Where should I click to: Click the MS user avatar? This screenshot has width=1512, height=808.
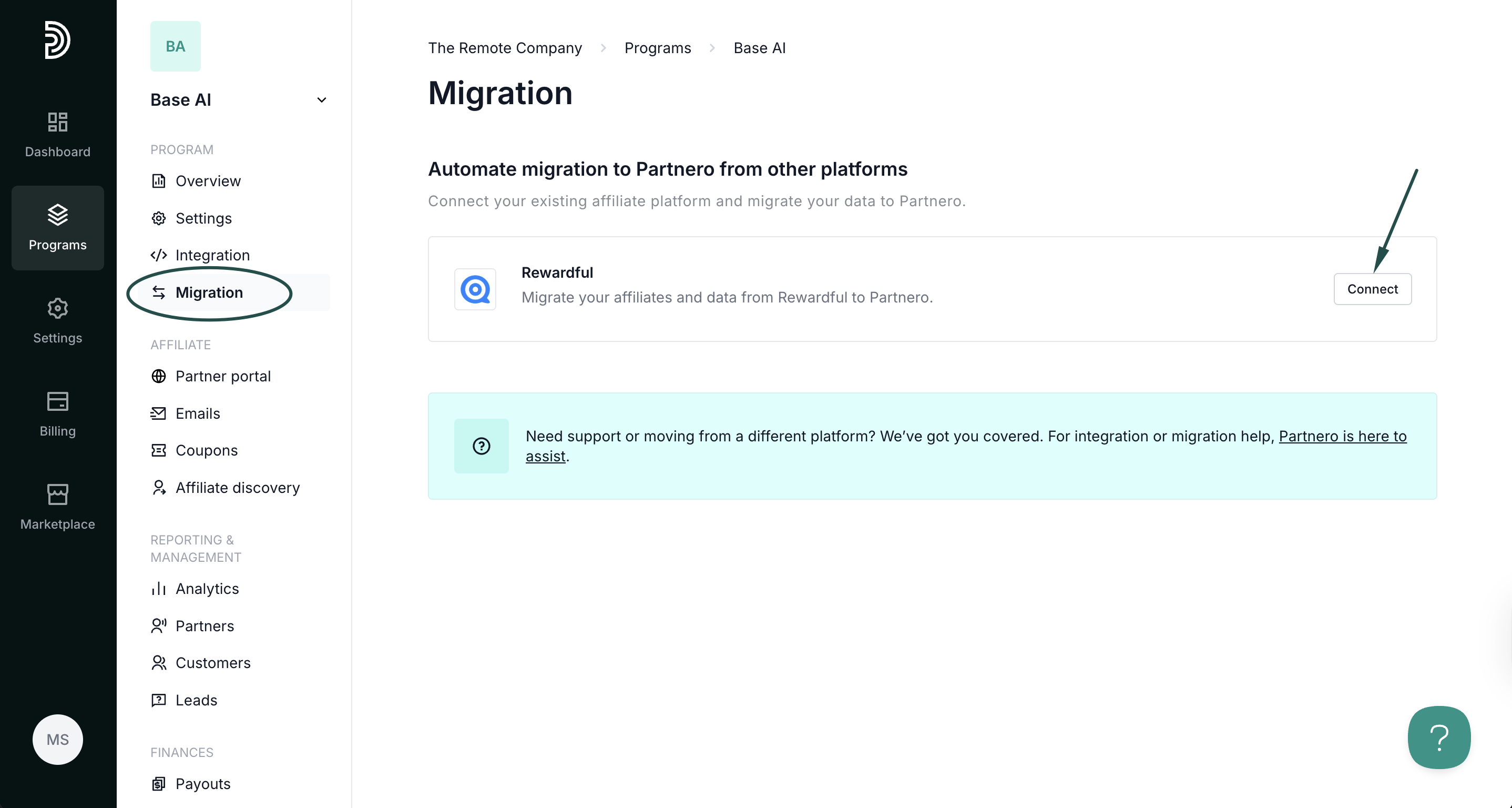[x=57, y=739]
